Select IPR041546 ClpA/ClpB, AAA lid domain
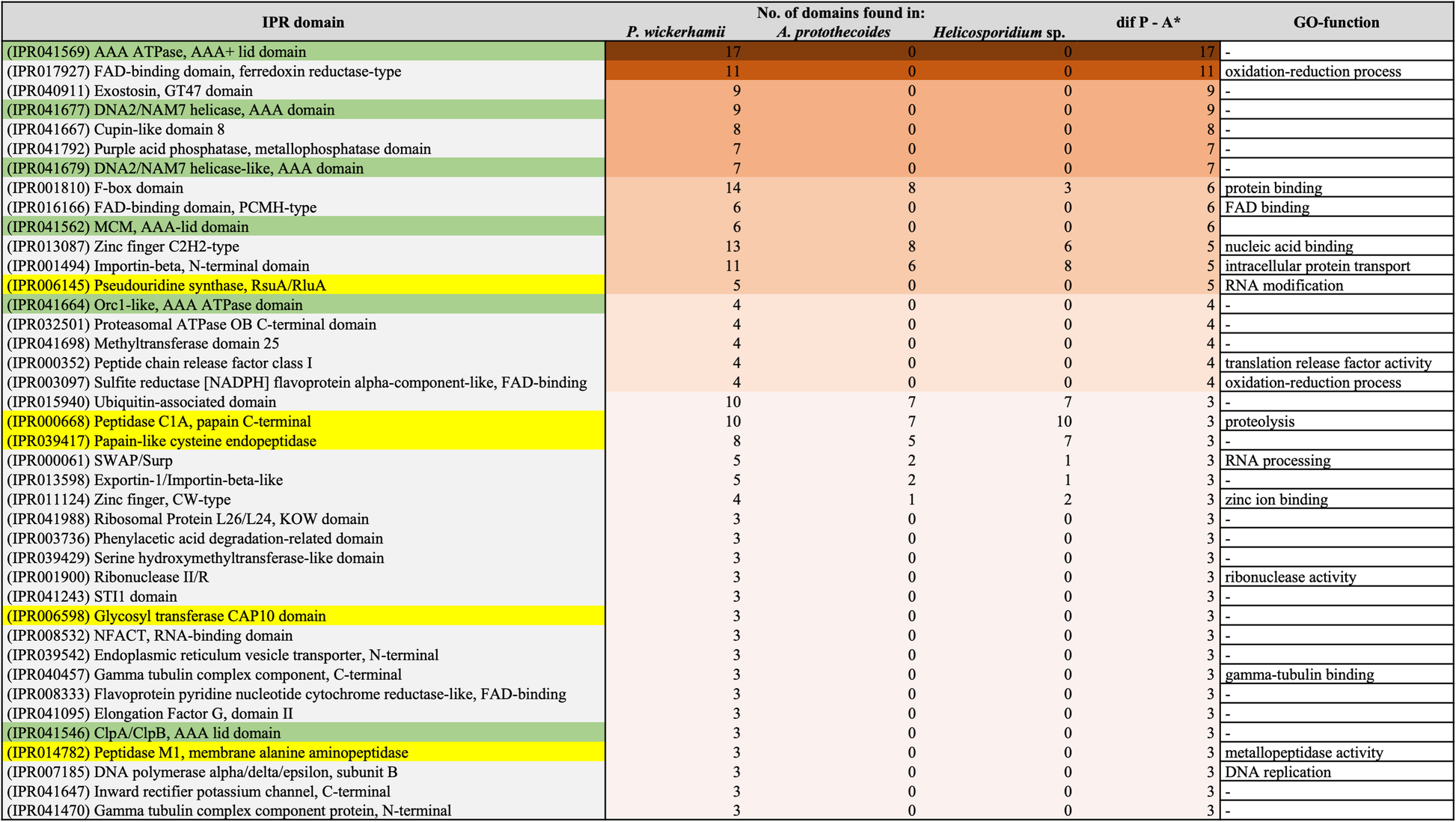Viewport: 1456px width, 822px height. tap(304, 733)
